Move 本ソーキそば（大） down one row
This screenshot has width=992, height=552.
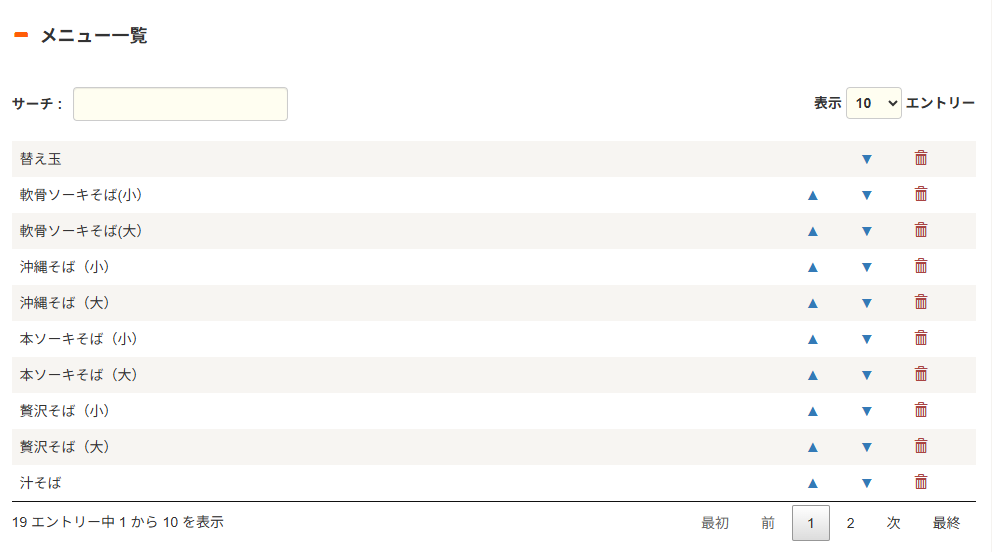(x=867, y=375)
